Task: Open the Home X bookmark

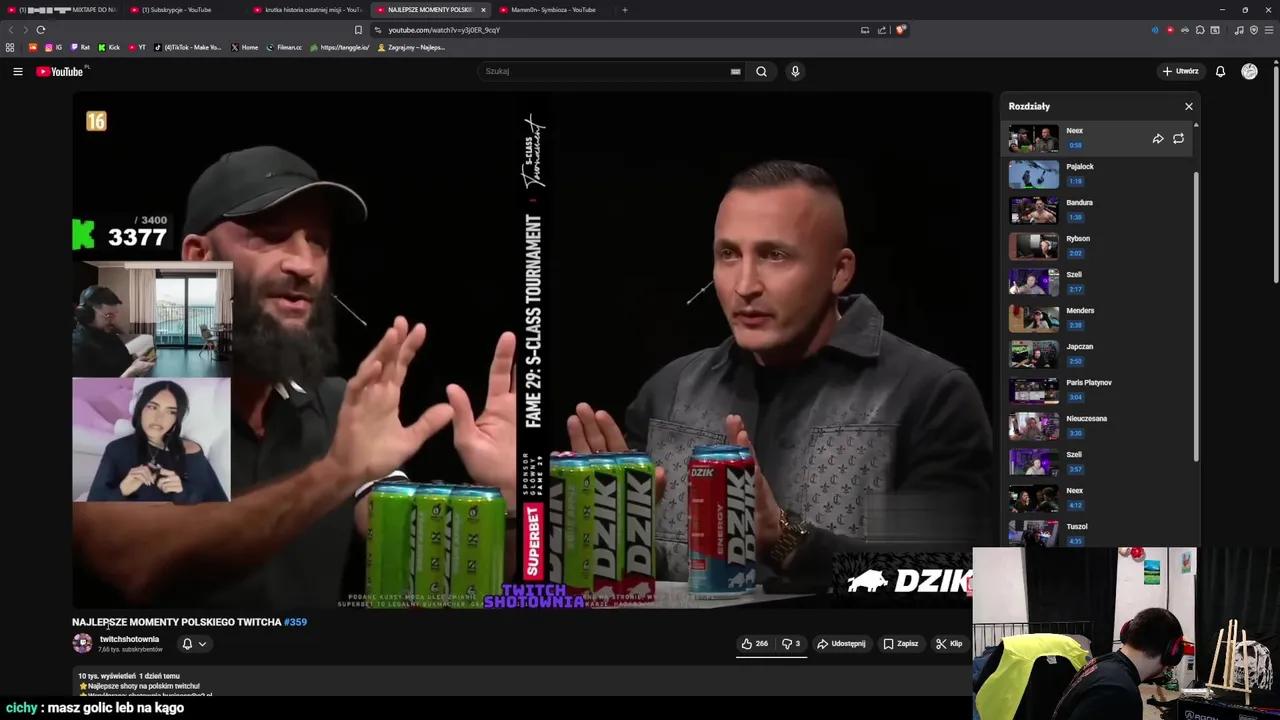Action: pyautogui.click(x=244, y=47)
